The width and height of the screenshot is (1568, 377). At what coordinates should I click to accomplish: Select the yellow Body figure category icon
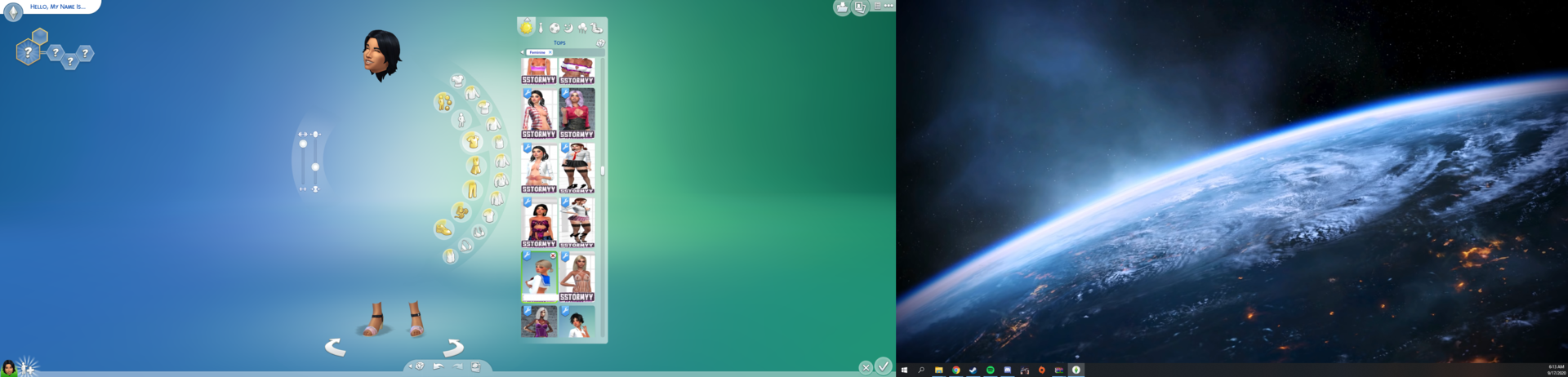(x=461, y=121)
